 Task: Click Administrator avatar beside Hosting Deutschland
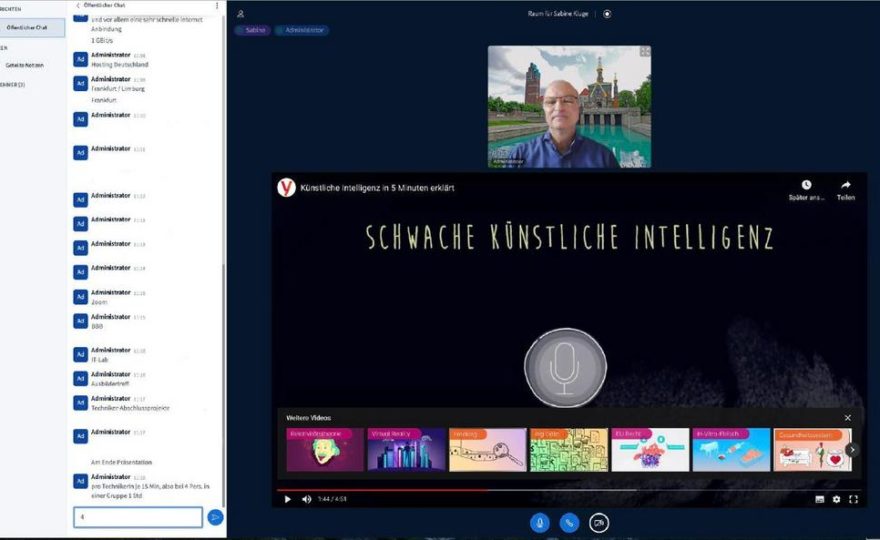coord(81,59)
